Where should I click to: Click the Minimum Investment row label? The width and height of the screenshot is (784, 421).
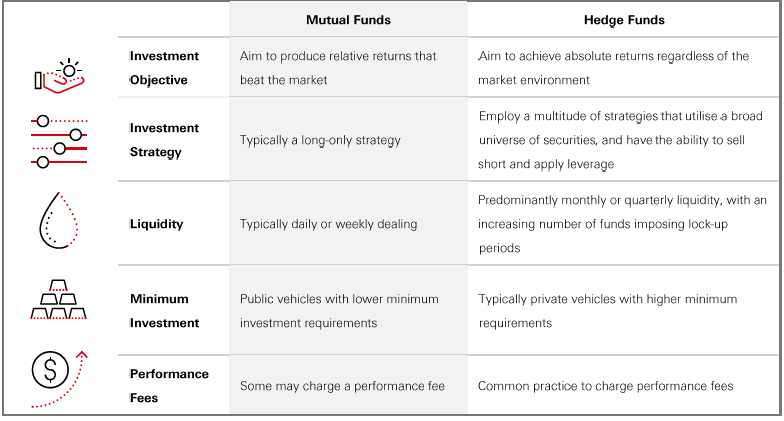(164, 310)
